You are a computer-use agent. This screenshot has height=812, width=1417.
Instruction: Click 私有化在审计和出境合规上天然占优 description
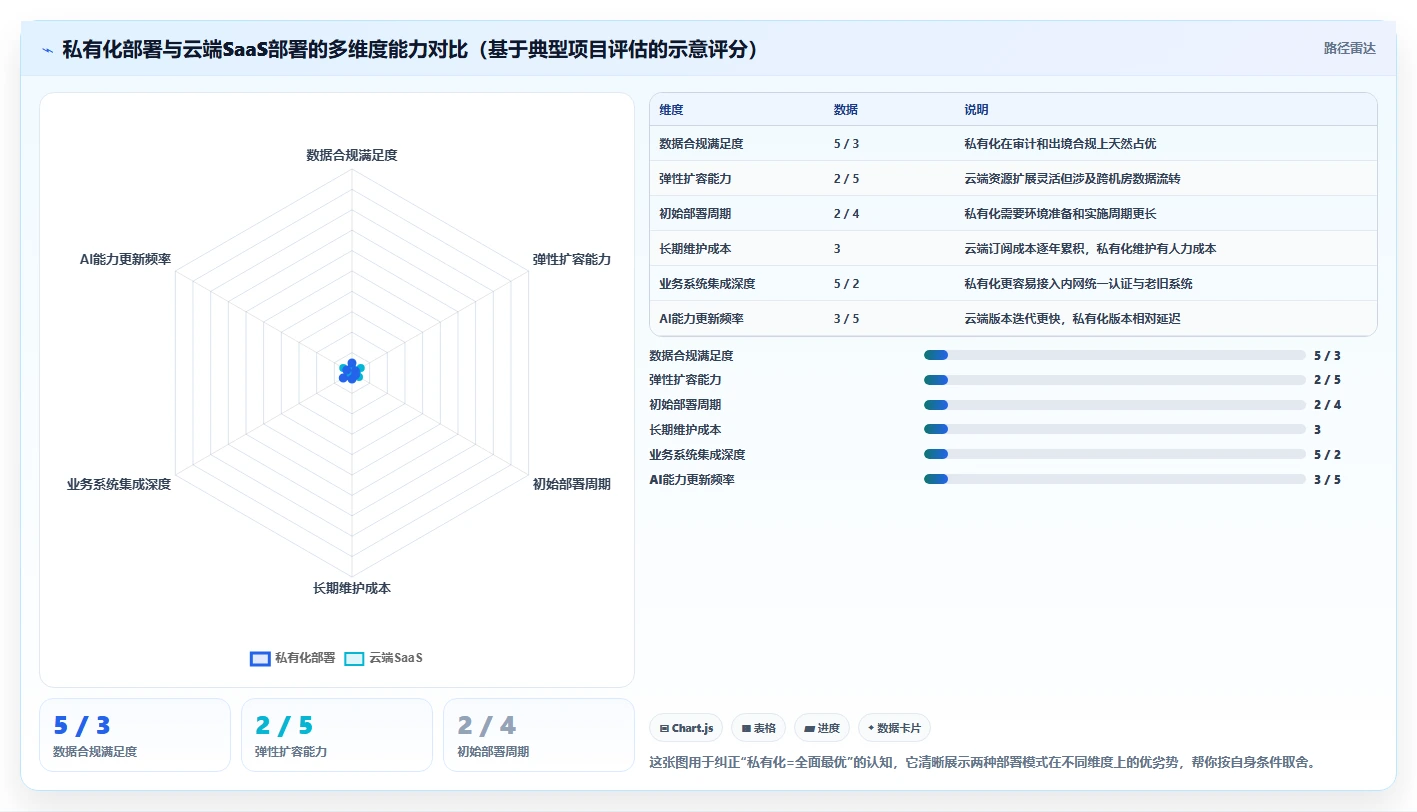tap(1060, 144)
